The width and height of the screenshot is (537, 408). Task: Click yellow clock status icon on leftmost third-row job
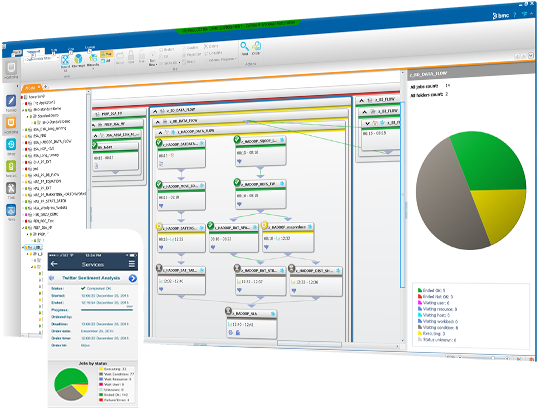pyautogui.click(x=159, y=226)
